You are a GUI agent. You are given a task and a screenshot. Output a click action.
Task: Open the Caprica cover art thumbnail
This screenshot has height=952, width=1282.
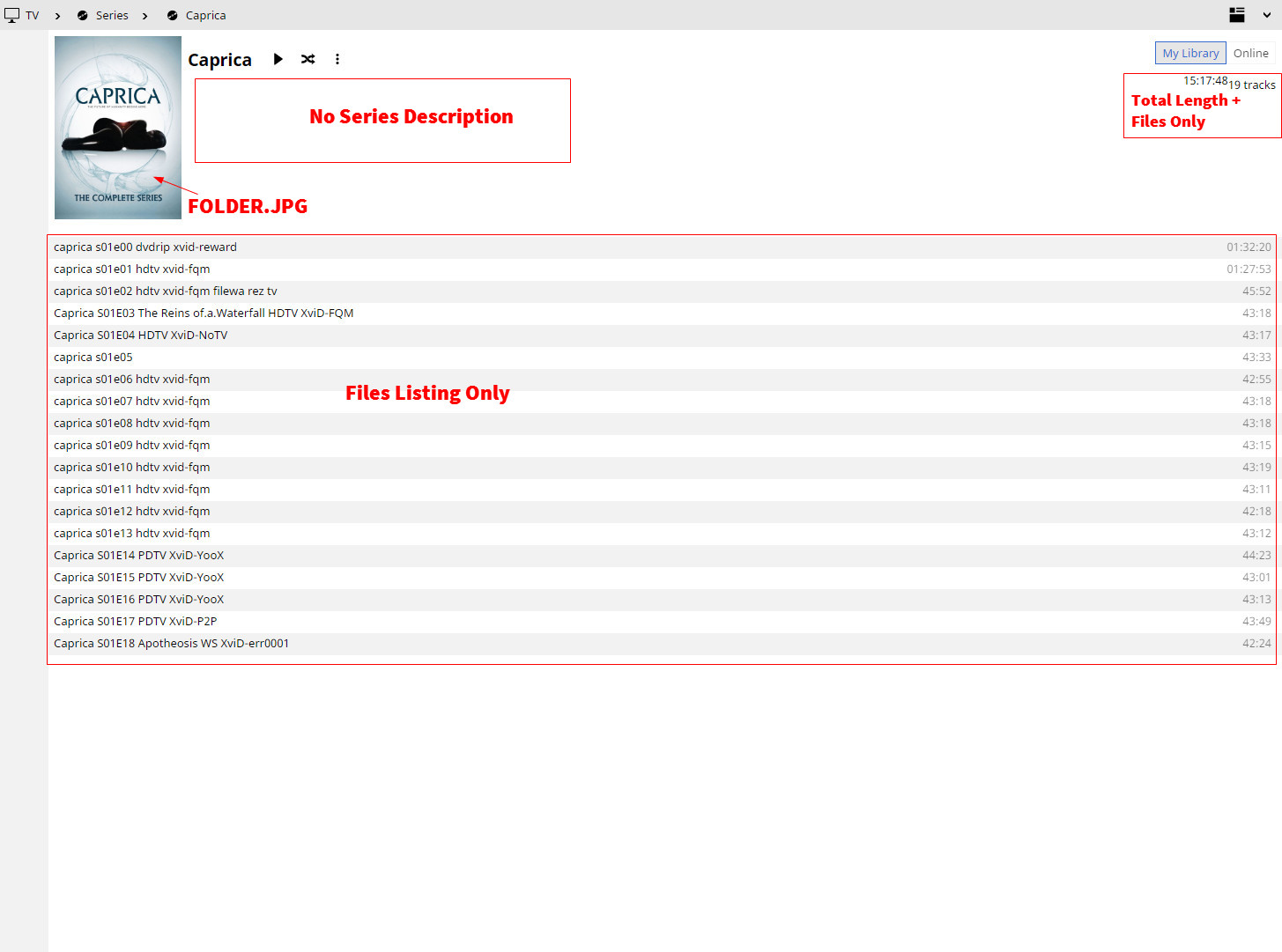[118, 128]
